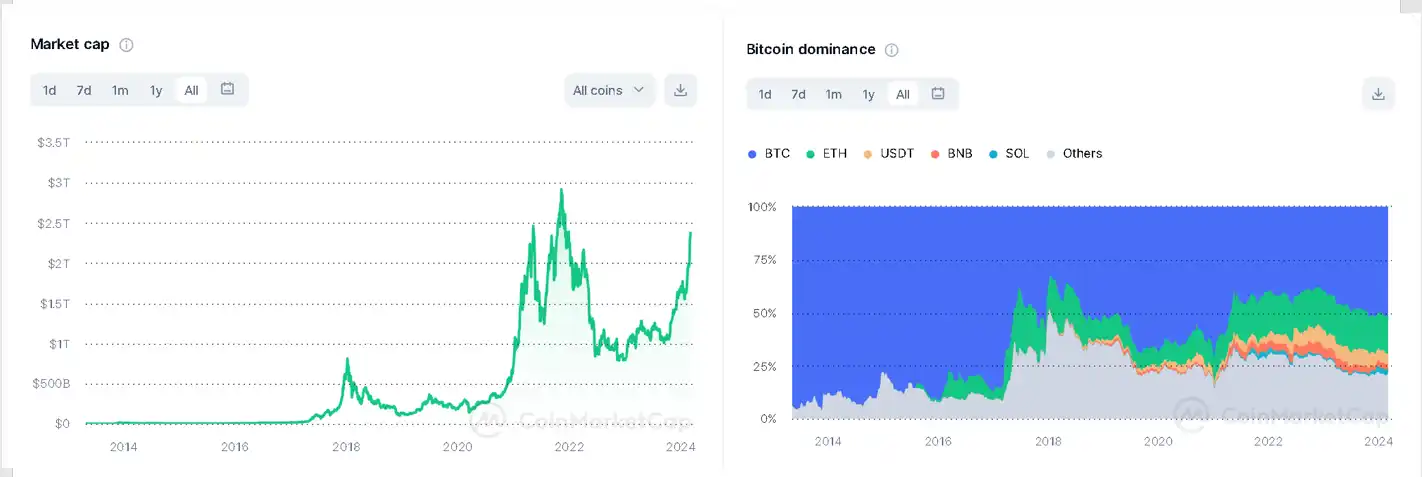The height and width of the screenshot is (477, 1422).
Task: Toggle the BTC legend series
Action: coord(769,154)
